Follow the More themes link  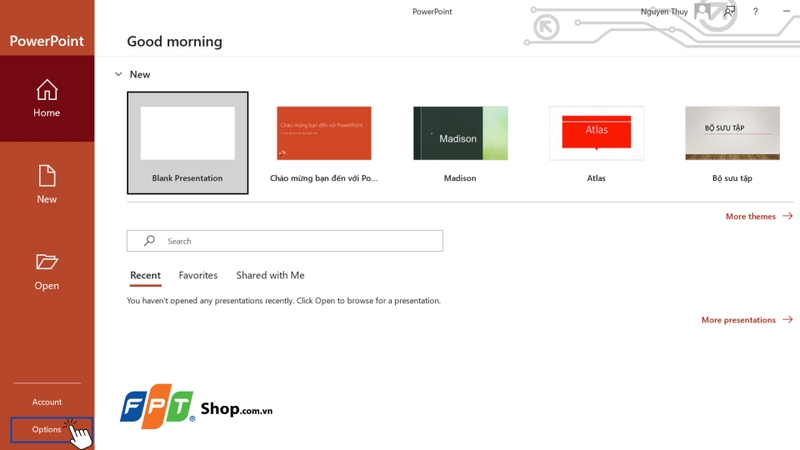click(x=759, y=216)
